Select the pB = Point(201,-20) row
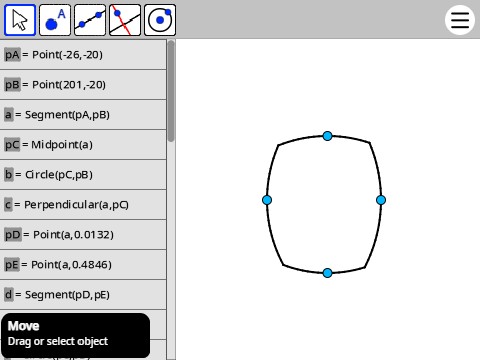 [83, 85]
